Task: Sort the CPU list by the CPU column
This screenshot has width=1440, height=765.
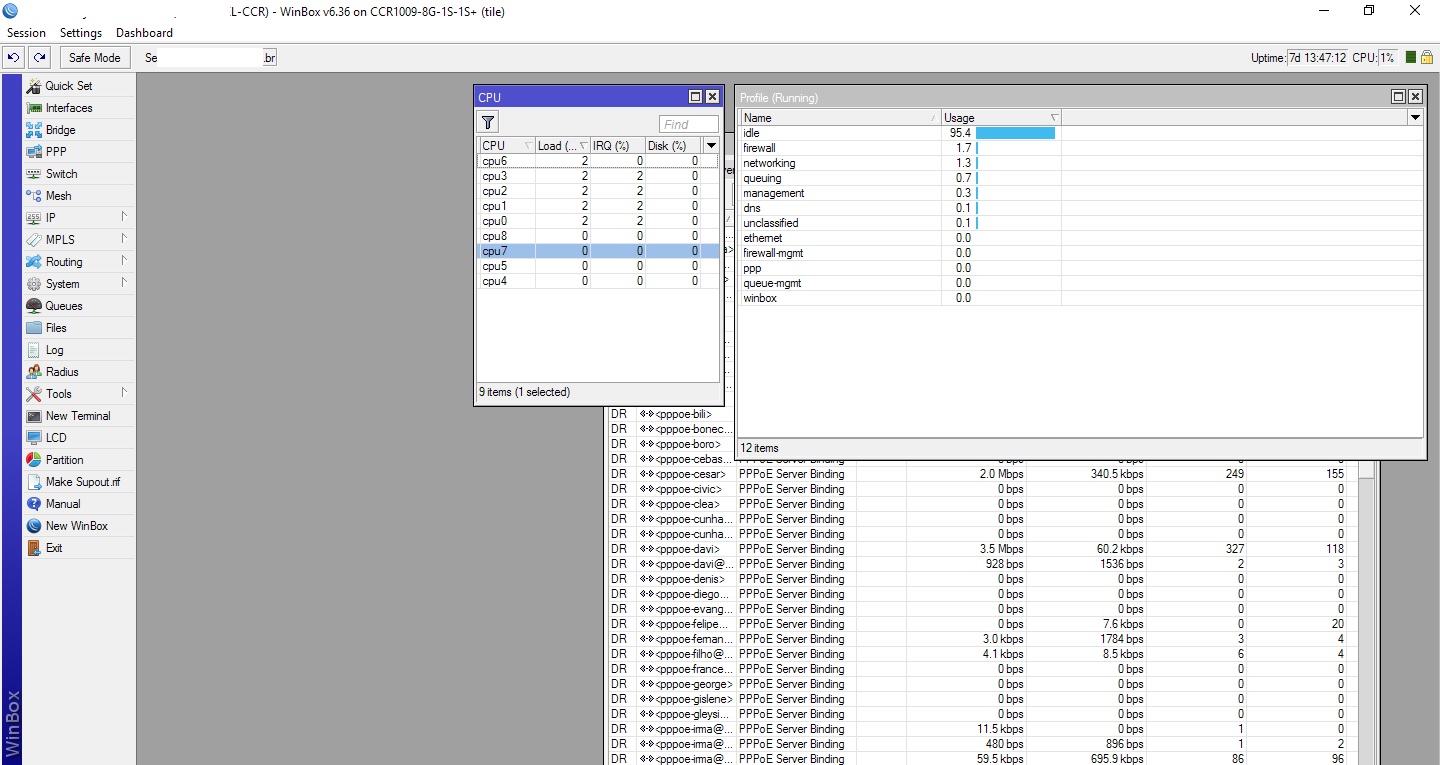Action: tap(506, 146)
